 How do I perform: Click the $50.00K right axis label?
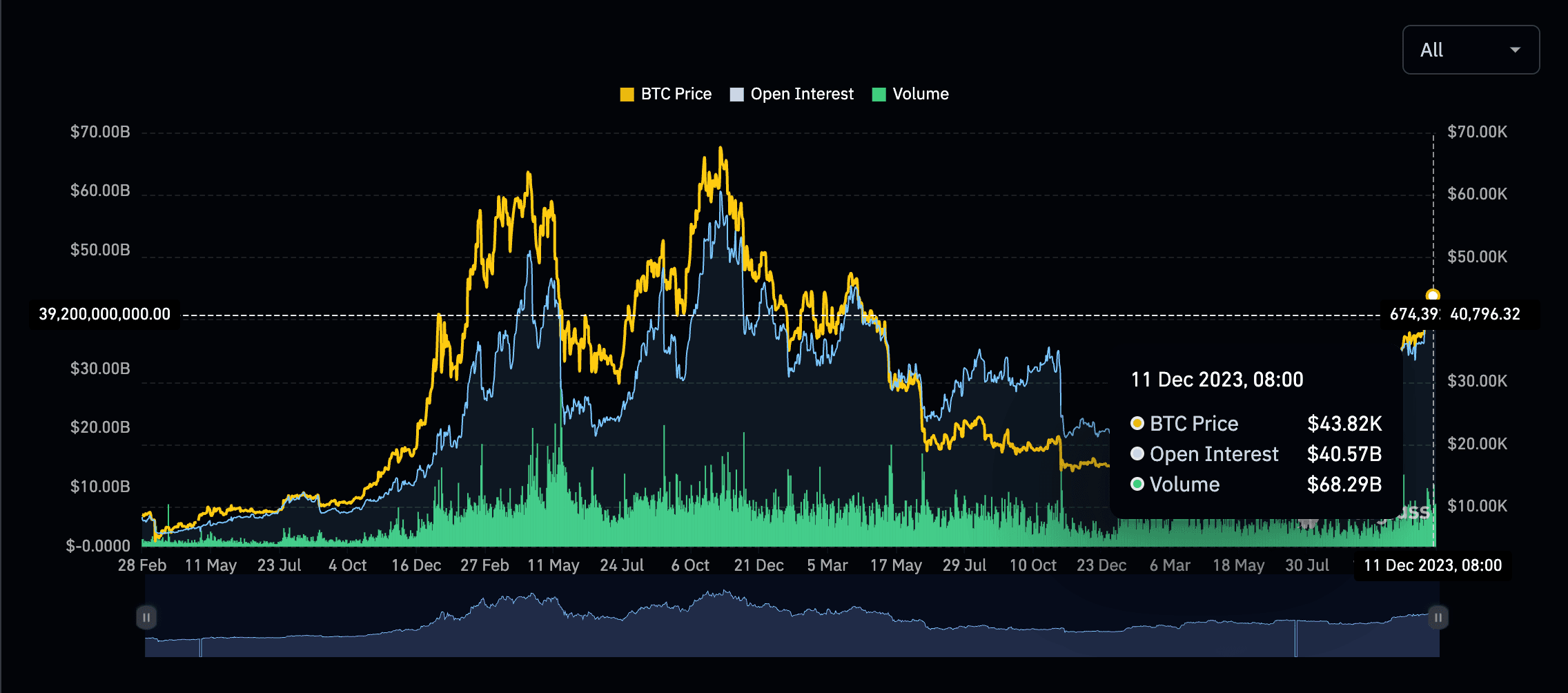[x=1478, y=257]
